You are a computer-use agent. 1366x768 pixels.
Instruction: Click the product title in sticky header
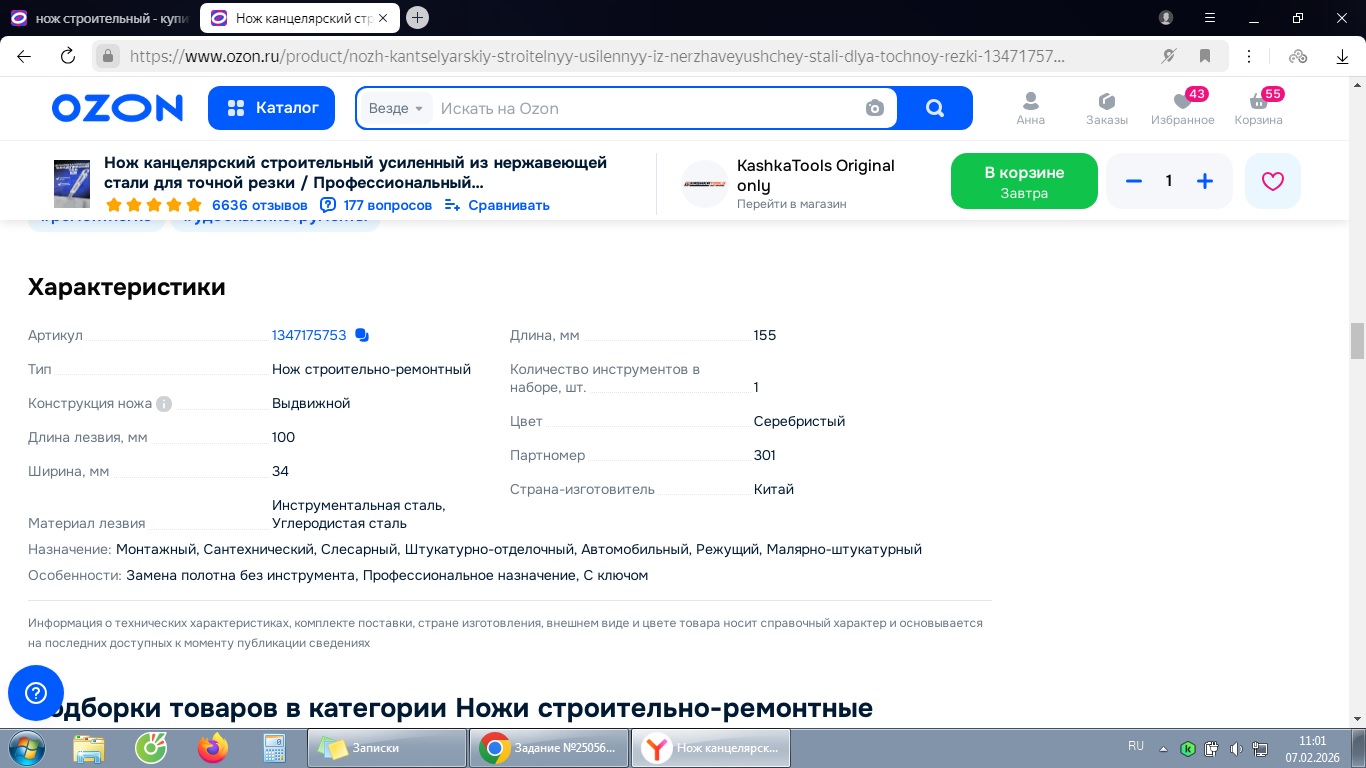(x=356, y=172)
